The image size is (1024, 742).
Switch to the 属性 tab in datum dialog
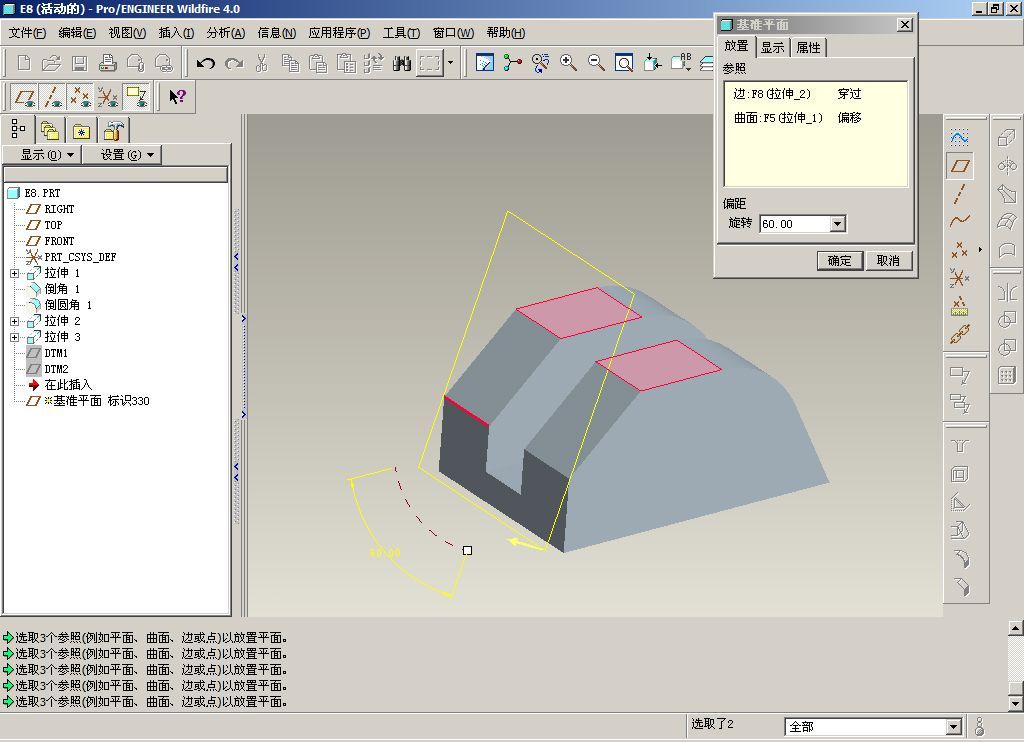(x=808, y=48)
